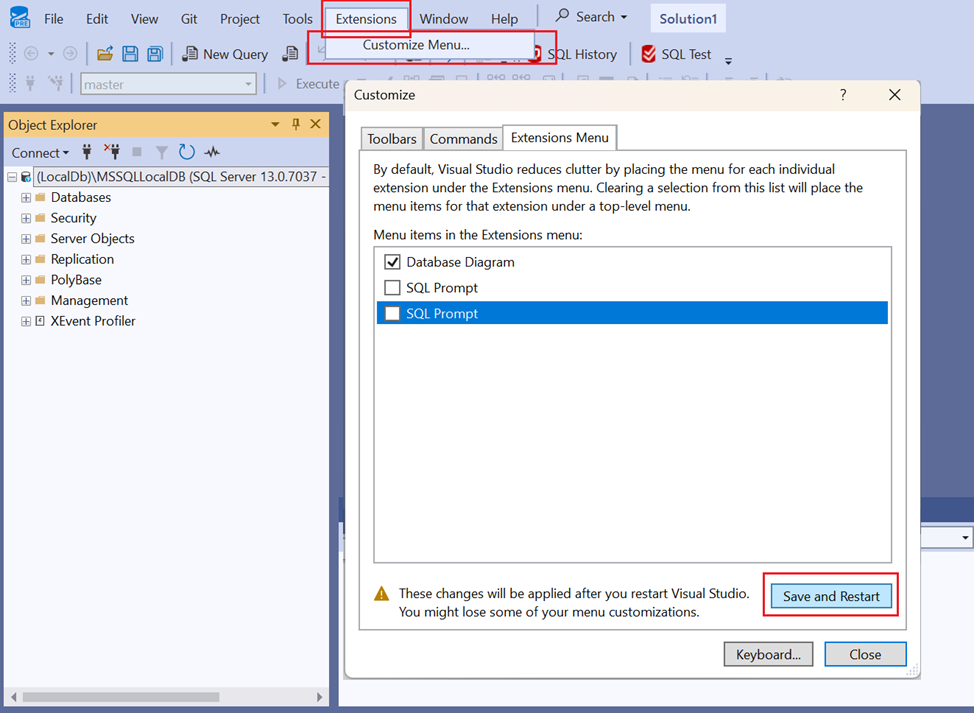The image size is (974, 713).
Task: Click the Disconnect plug icon with red X
Action: [x=112, y=152]
